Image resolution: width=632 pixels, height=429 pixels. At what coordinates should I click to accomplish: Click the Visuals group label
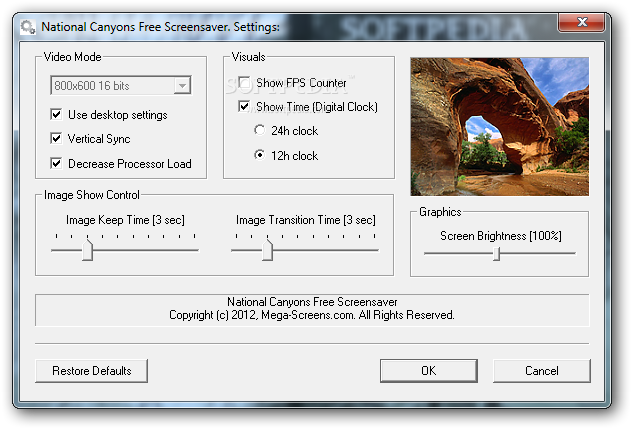249,57
